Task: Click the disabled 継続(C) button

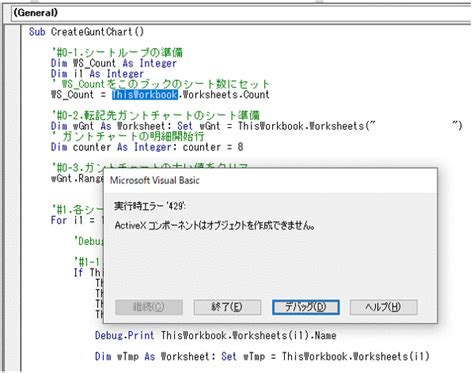Action: [149, 307]
